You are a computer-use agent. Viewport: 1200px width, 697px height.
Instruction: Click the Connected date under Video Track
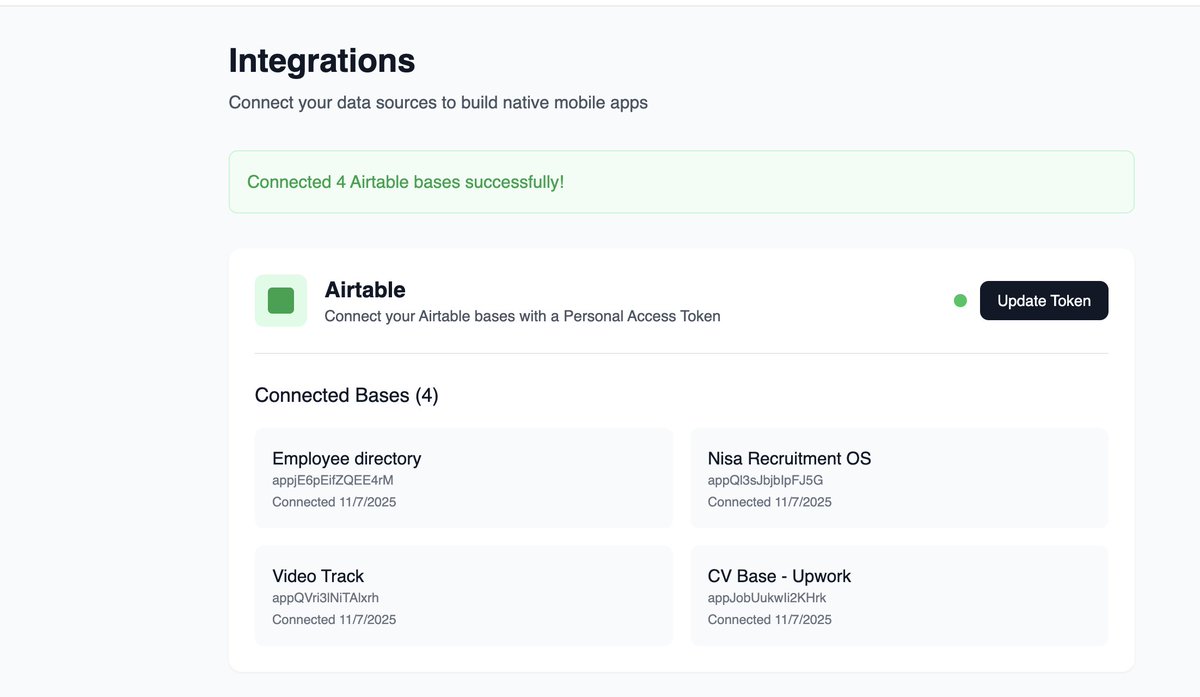pos(334,620)
